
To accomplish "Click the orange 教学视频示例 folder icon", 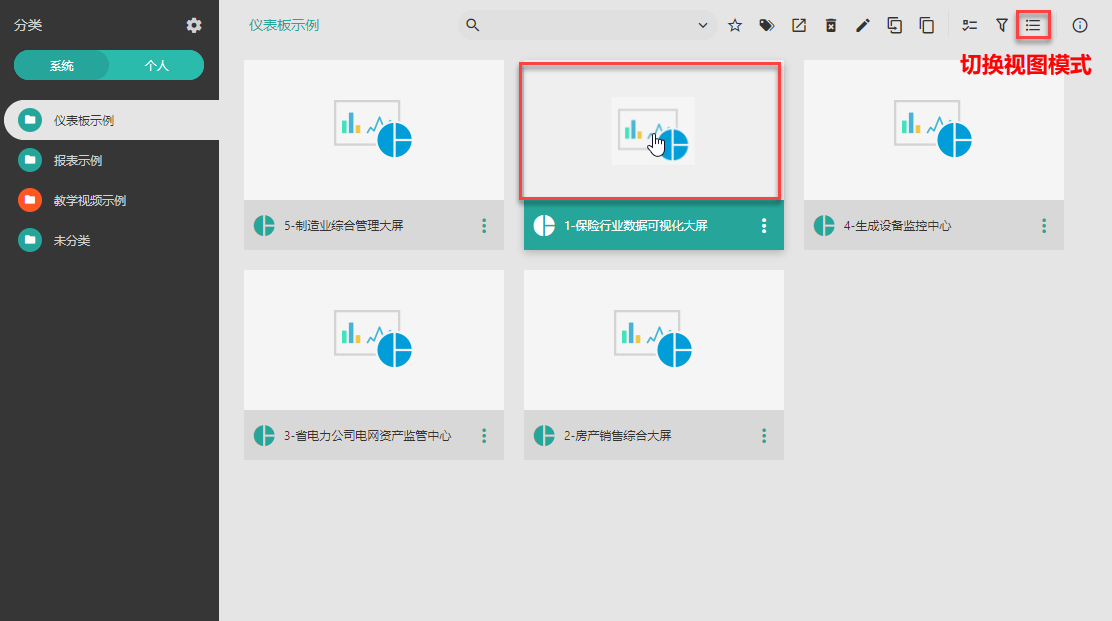I will [30, 201].
